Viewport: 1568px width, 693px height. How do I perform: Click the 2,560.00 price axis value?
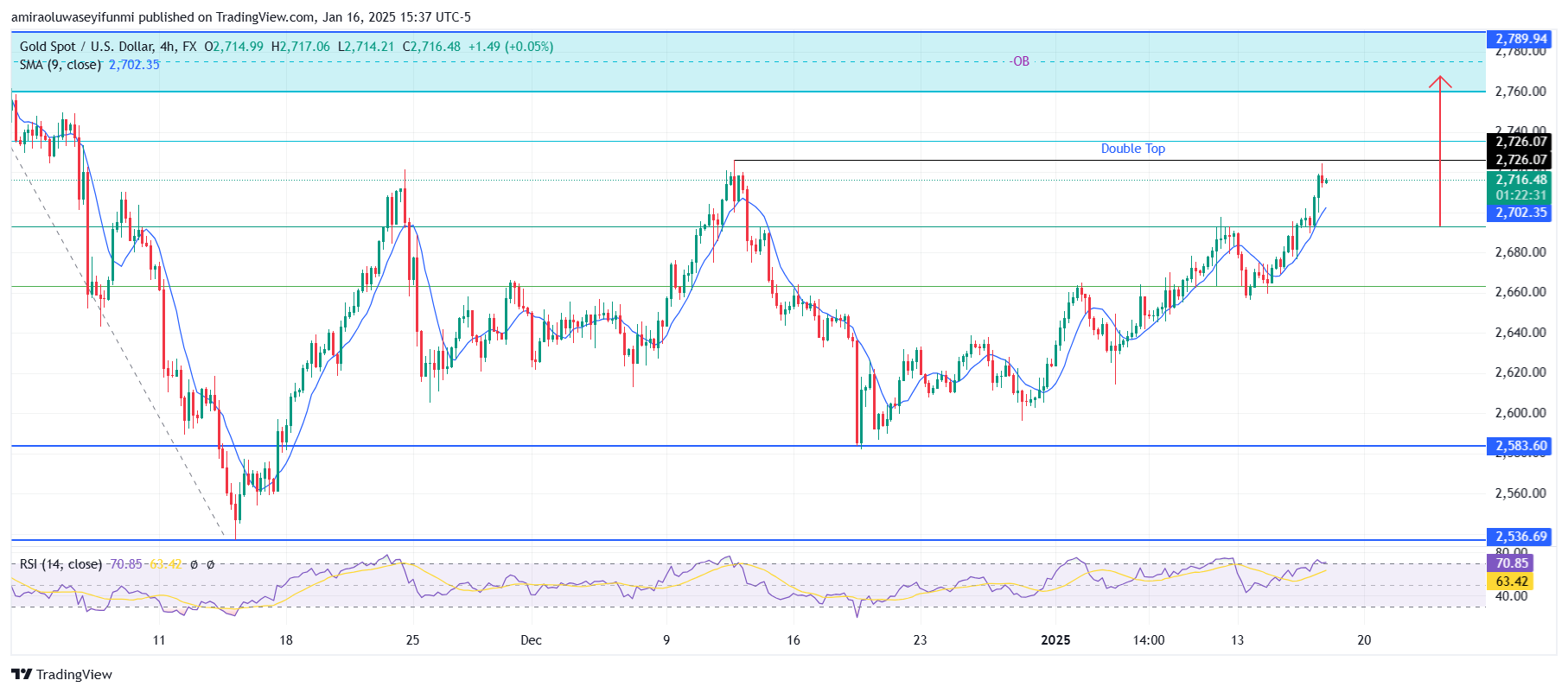point(1520,493)
